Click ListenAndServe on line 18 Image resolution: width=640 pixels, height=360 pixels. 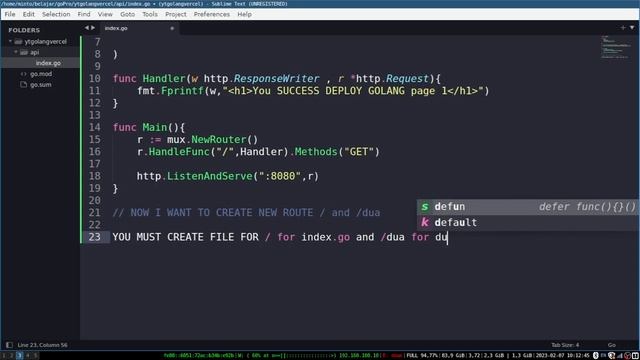click(x=210, y=176)
